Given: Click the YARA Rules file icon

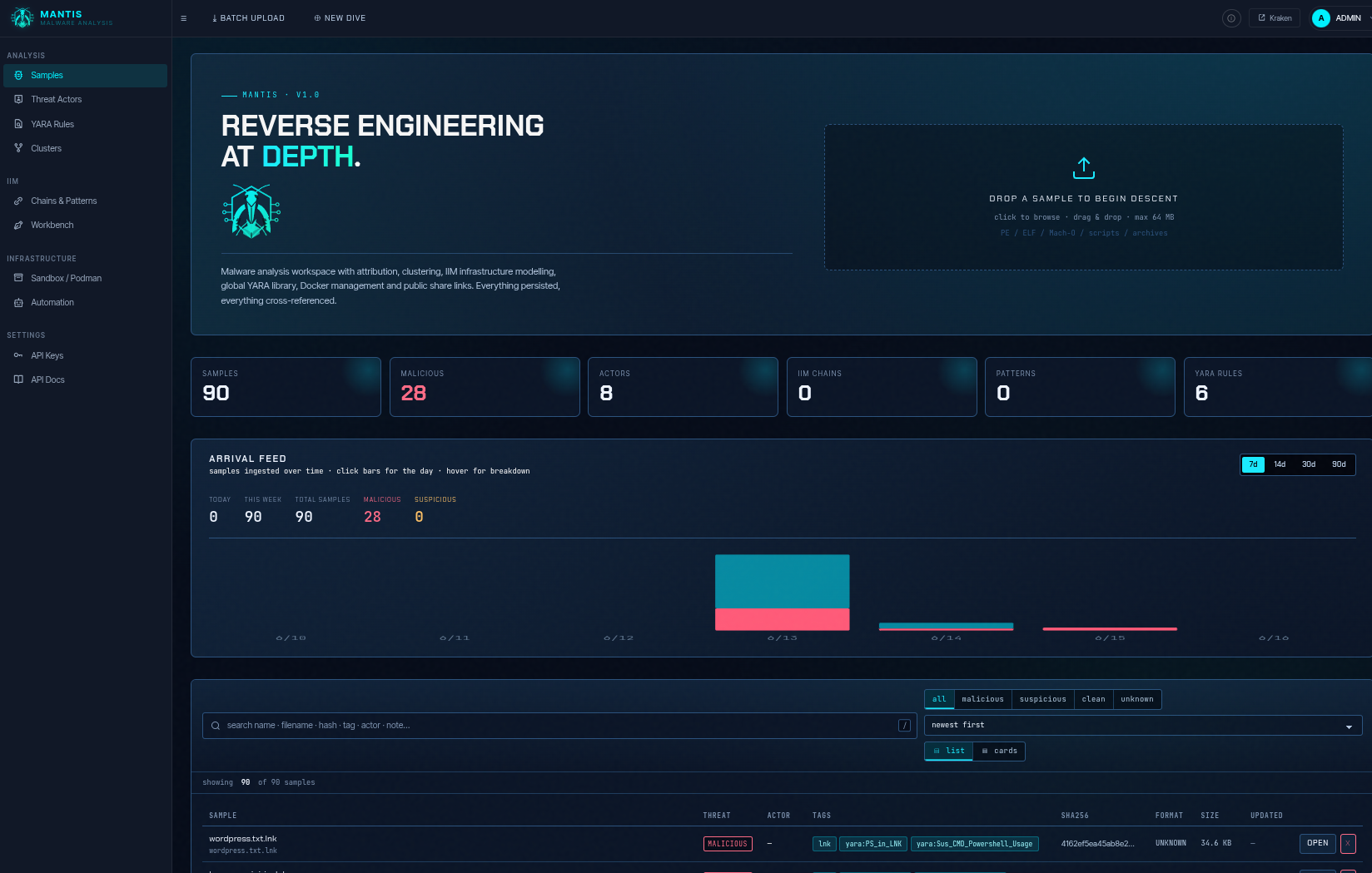Looking at the screenshot, I should pyautogui.click(x=18, y=124).
